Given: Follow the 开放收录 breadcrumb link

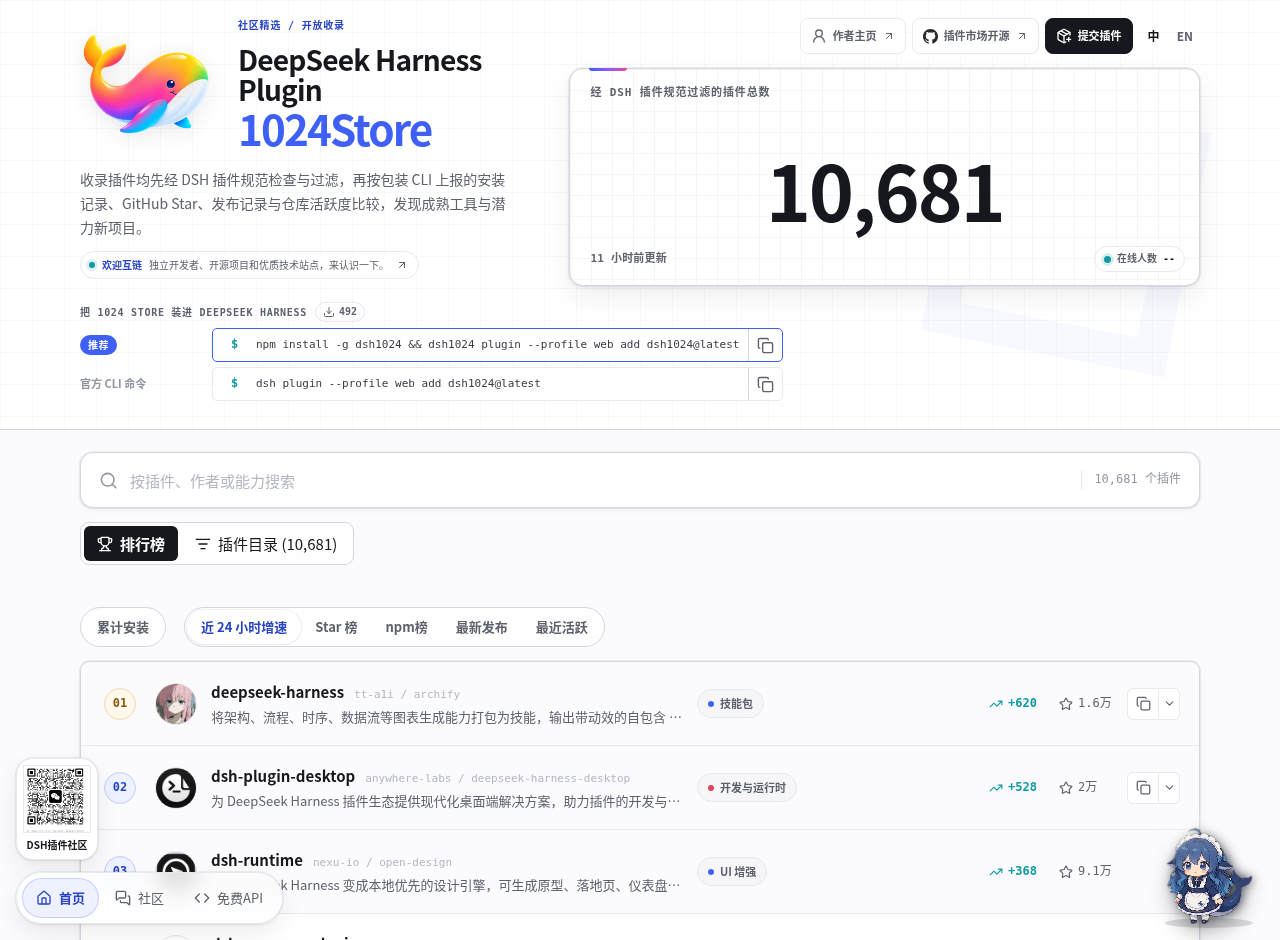Looking at the screenshot, I should pos(322,25).
